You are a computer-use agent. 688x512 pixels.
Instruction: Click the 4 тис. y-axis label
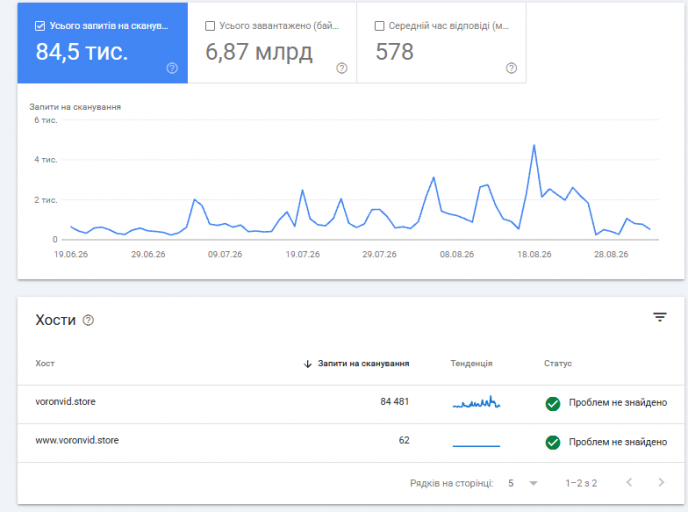[46, 160]
